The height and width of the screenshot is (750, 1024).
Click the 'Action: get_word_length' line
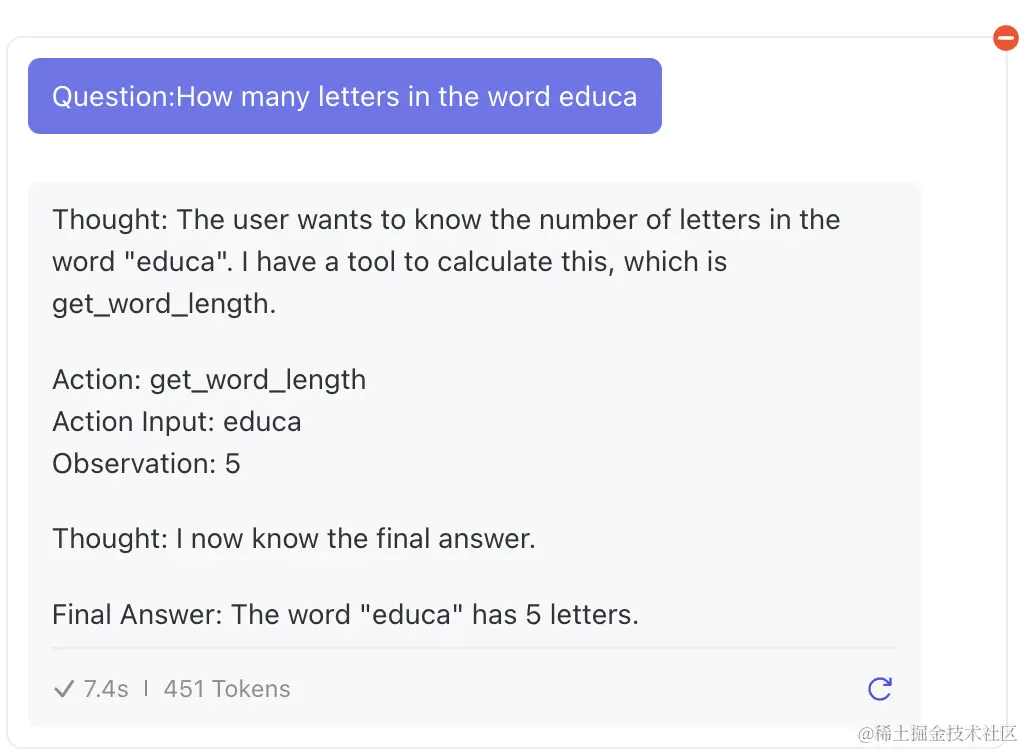pyautogui.click(x=209, y=380)
